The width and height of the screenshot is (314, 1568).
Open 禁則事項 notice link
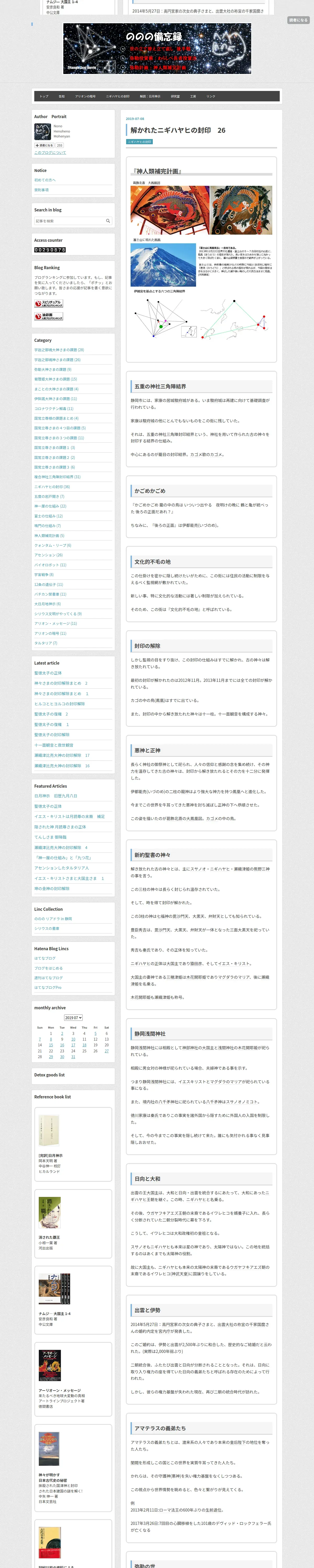click(41, 190)
